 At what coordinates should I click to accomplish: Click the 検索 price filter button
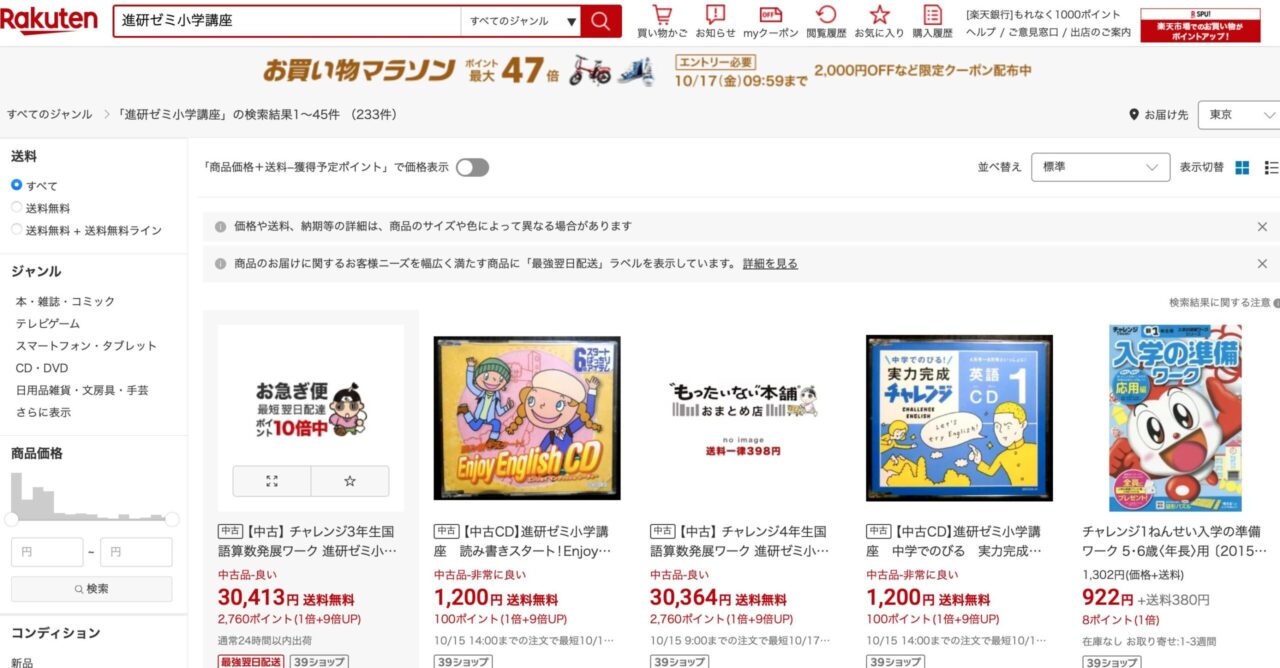pos(92,589)
